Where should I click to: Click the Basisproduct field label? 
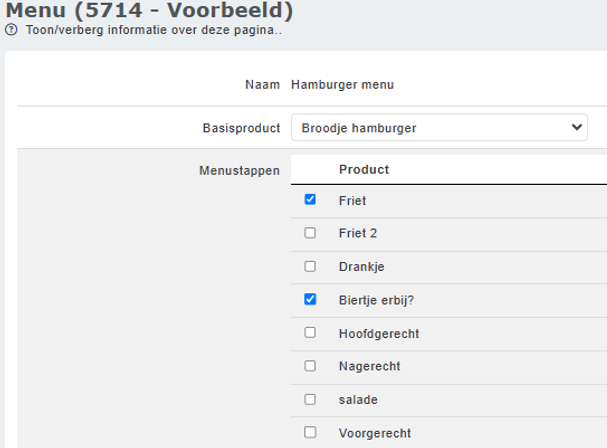(241, 129)
